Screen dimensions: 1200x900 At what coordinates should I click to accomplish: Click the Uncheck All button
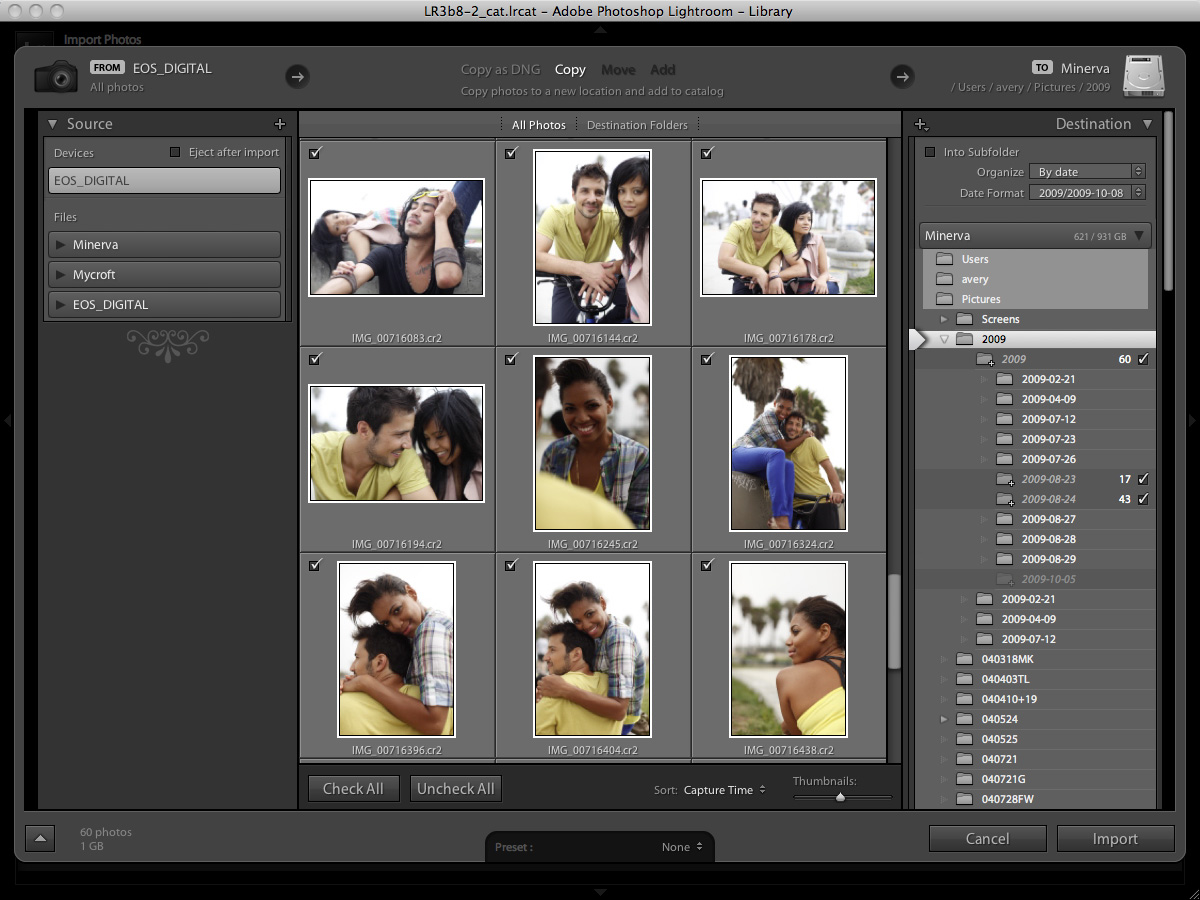pyautogui.click(x=455, y=788)
